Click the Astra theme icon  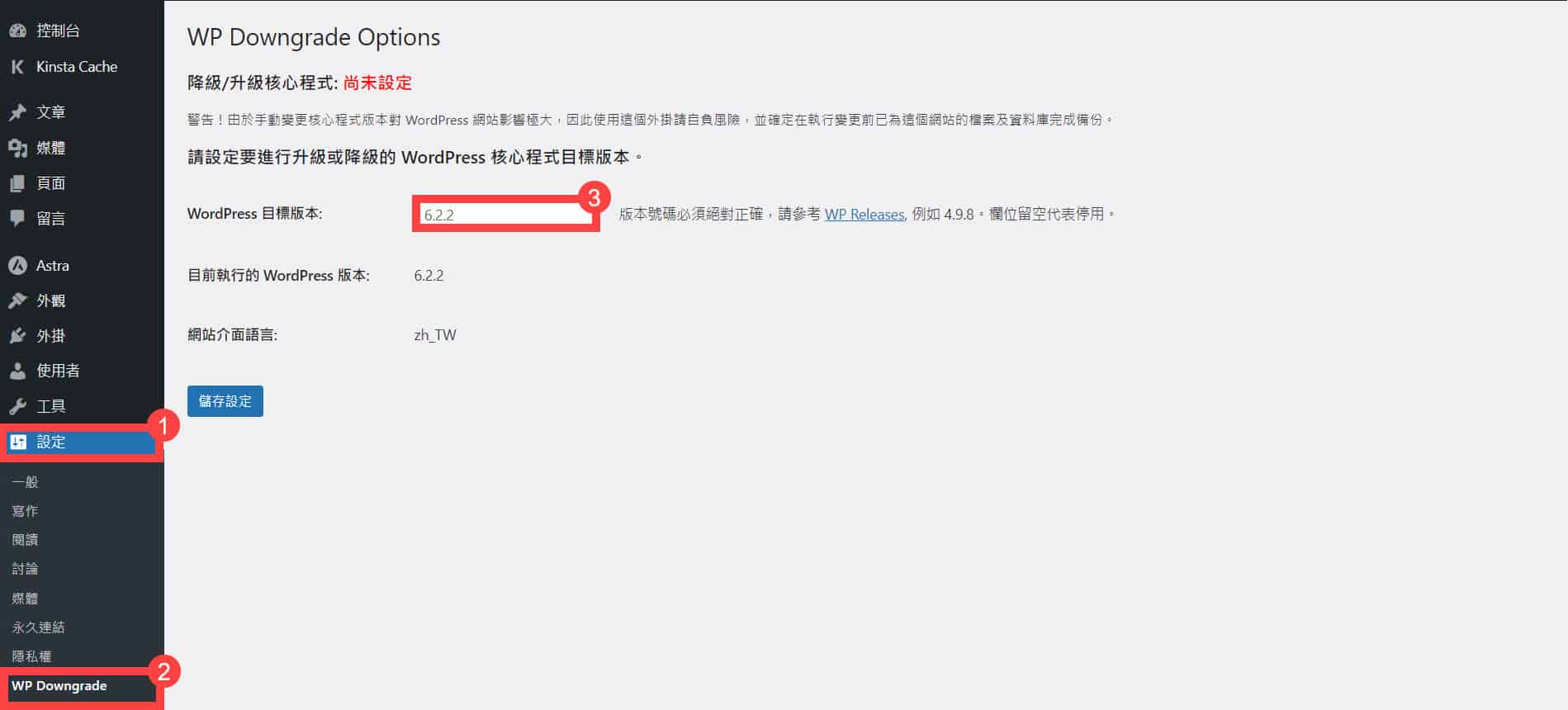[17, 266]
